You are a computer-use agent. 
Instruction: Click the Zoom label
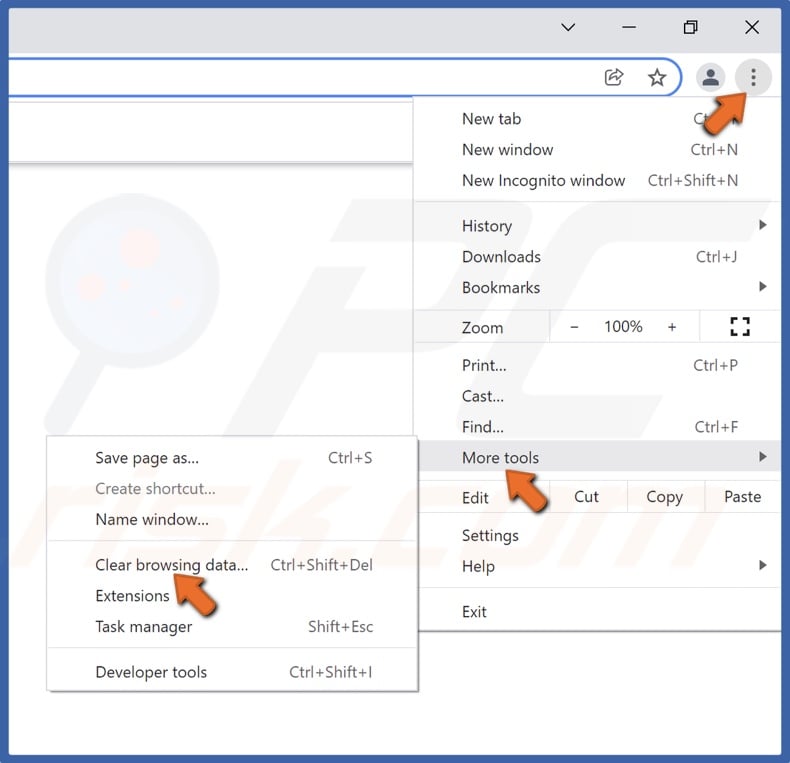pyautogui.click(x=482, y=328)
